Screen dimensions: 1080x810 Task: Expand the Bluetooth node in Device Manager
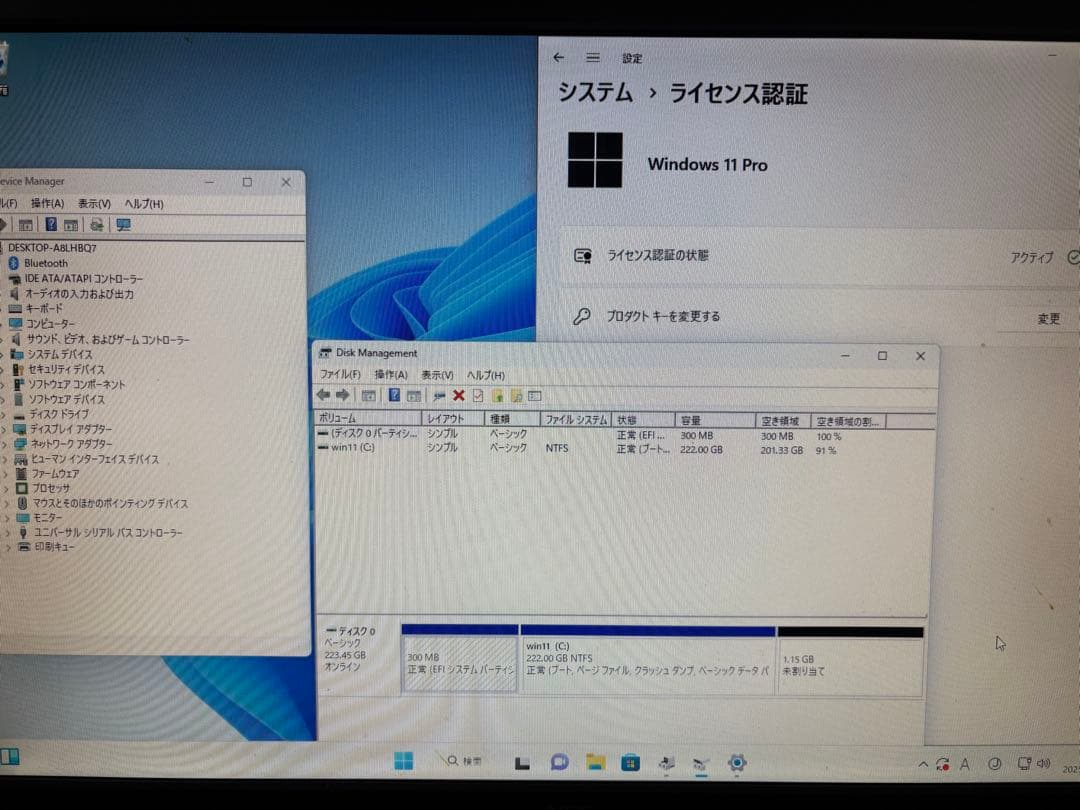[3, 263]
